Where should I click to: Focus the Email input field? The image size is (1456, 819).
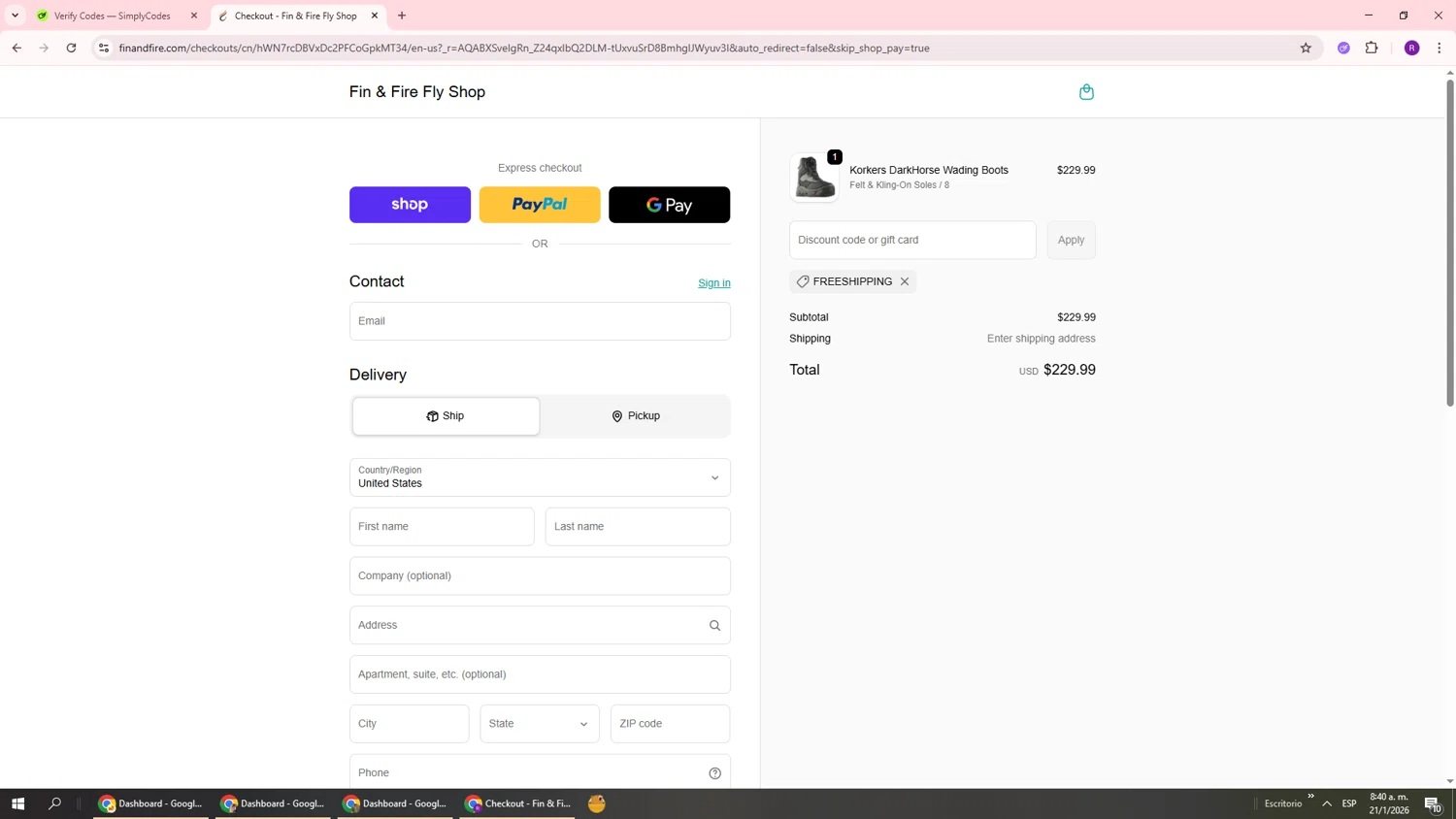(x=540, y=321)
